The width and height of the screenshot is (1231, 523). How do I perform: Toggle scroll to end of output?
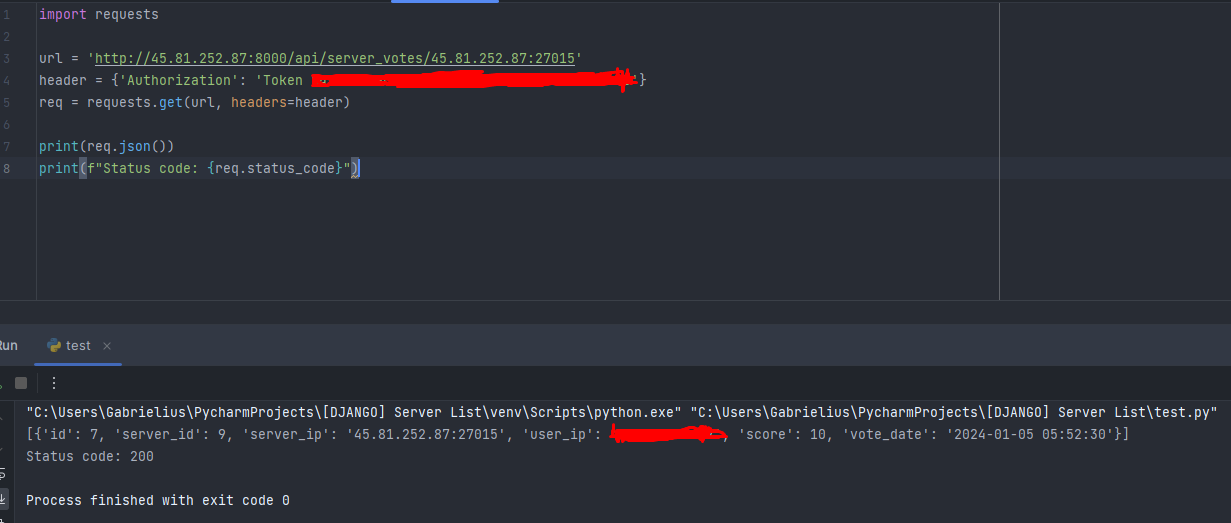(3, 497)
